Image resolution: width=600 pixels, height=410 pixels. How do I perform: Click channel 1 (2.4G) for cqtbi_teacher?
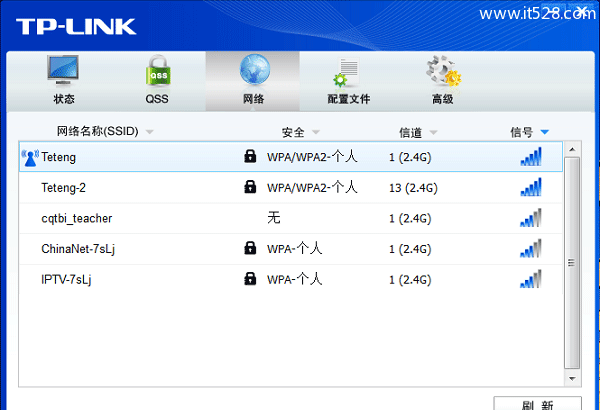coord(410,219)
